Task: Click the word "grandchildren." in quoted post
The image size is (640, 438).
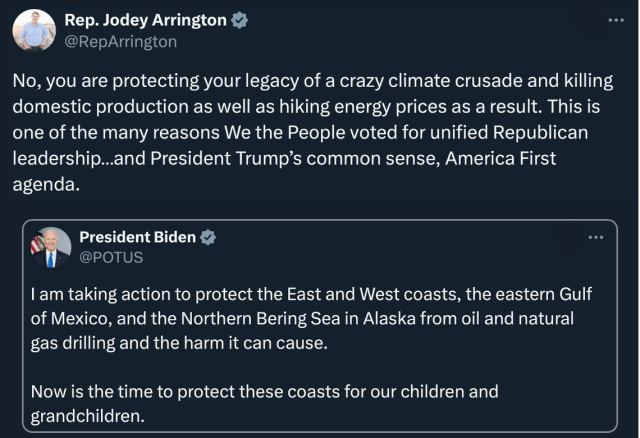Action: 88,415
